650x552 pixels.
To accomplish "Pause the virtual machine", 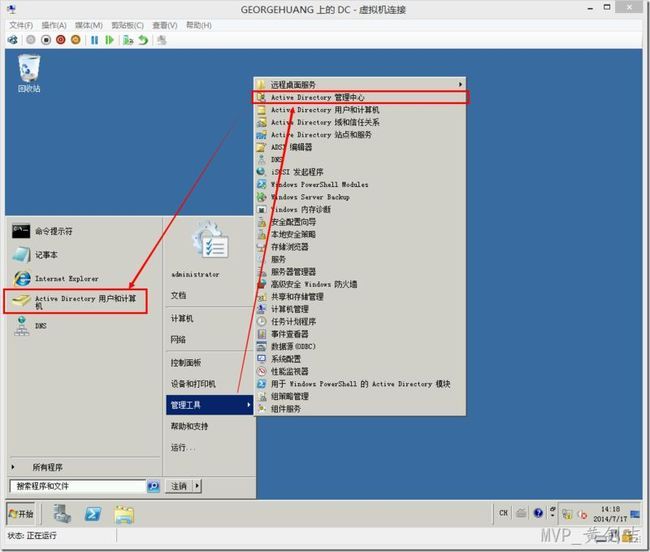I will pyautogui.click(x=95, y=40).
